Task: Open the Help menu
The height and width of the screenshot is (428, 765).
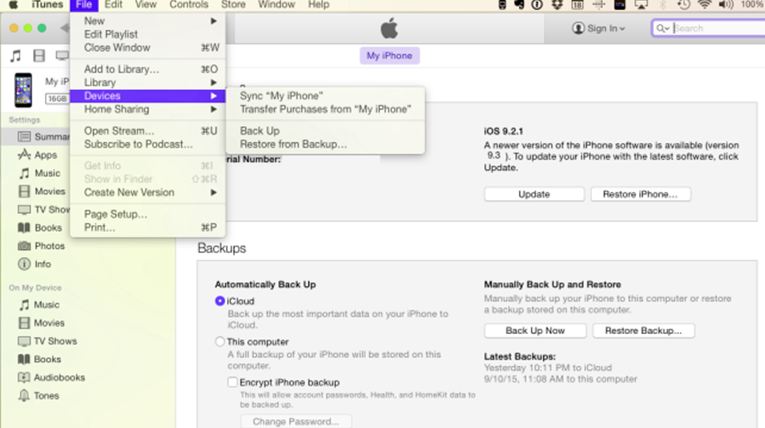Action: (319, 5)
